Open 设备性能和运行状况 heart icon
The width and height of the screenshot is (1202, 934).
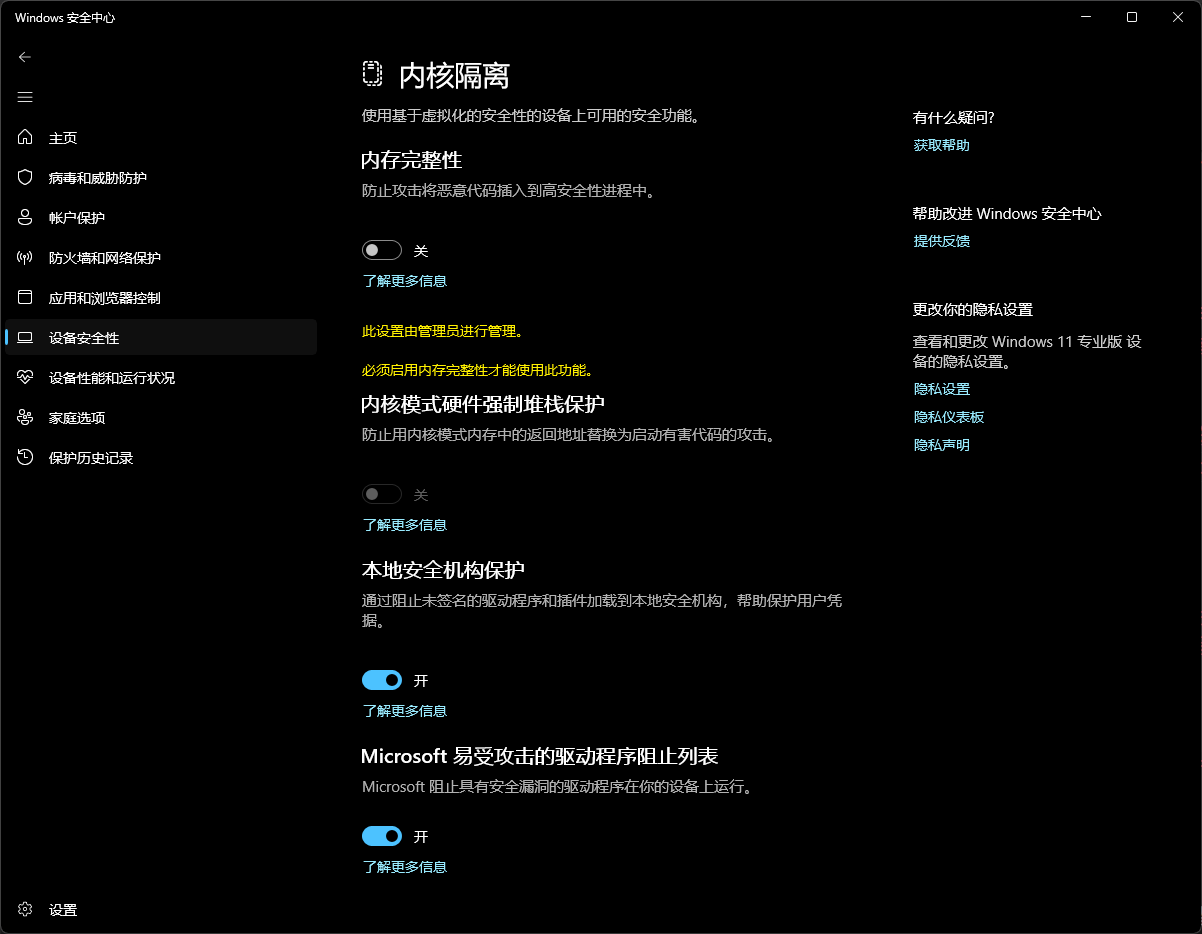tap(24, 377)
